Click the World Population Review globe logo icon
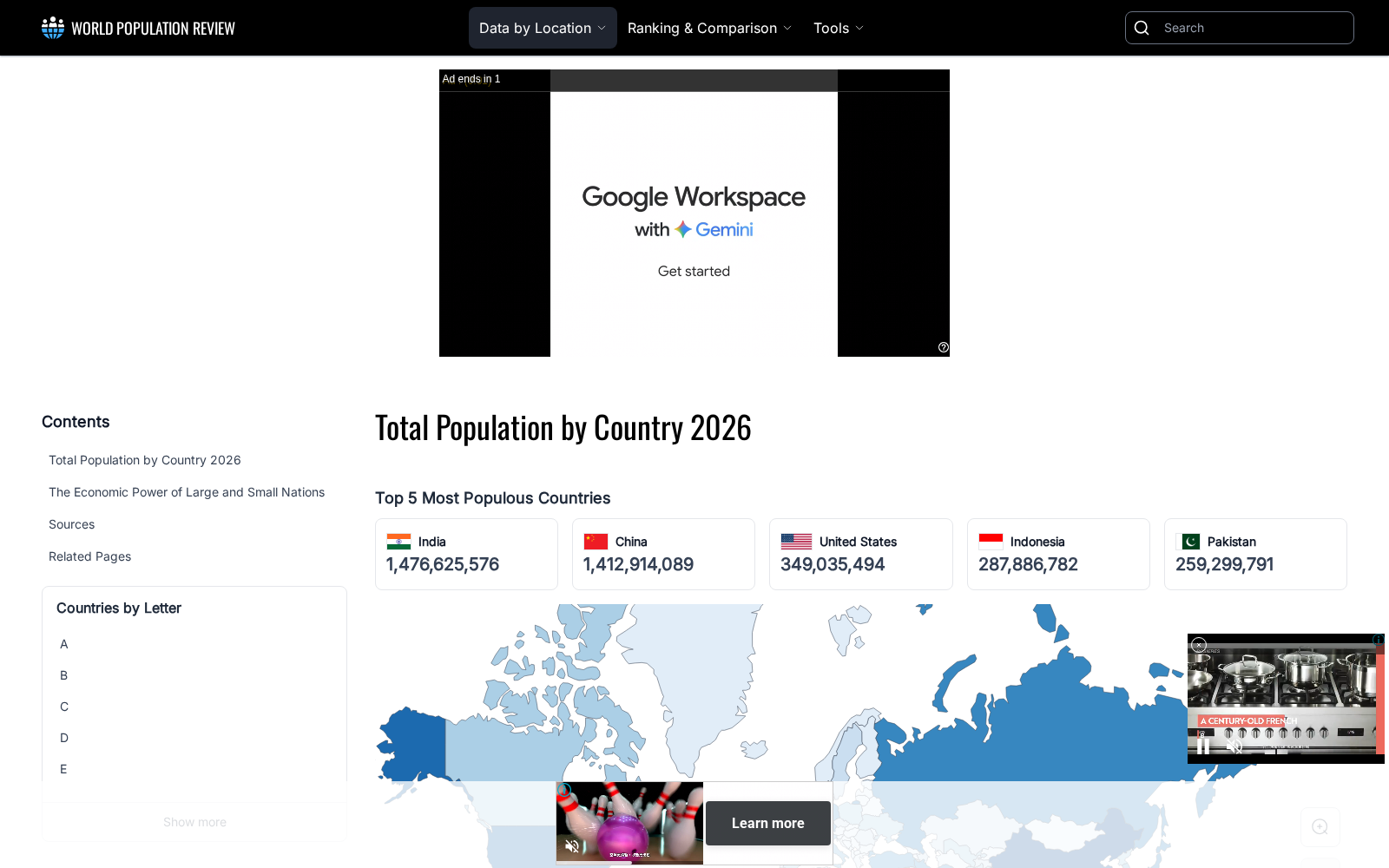This screenshot has width=1389, height=868. [x=53, y=28]
